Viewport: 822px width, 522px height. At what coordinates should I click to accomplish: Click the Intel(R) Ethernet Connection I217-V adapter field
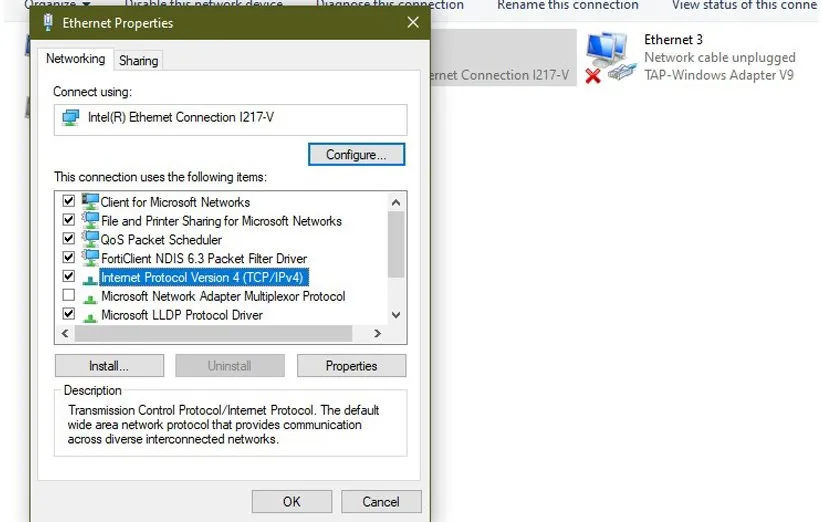pos(230,120)
